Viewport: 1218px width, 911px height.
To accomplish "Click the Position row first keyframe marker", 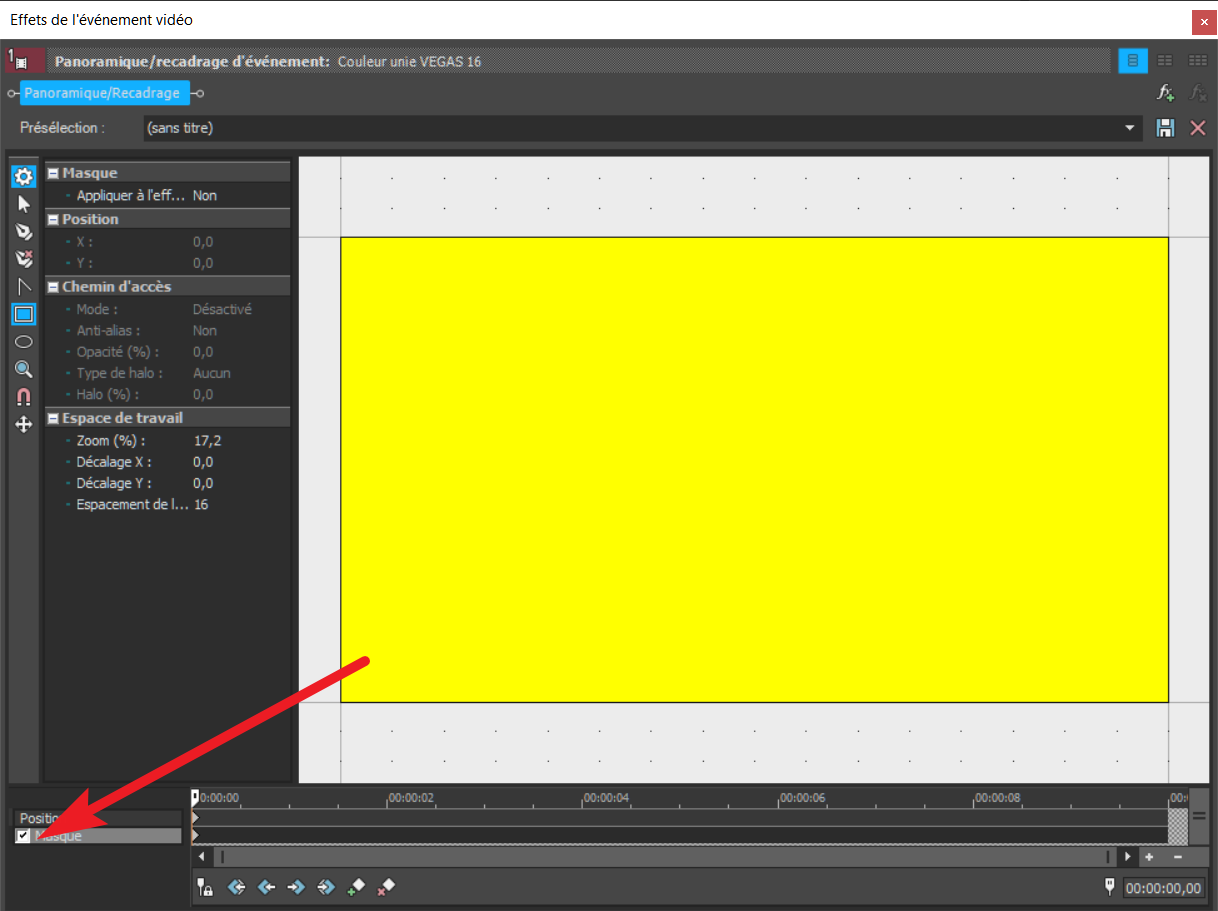I will tap(195, 818).
